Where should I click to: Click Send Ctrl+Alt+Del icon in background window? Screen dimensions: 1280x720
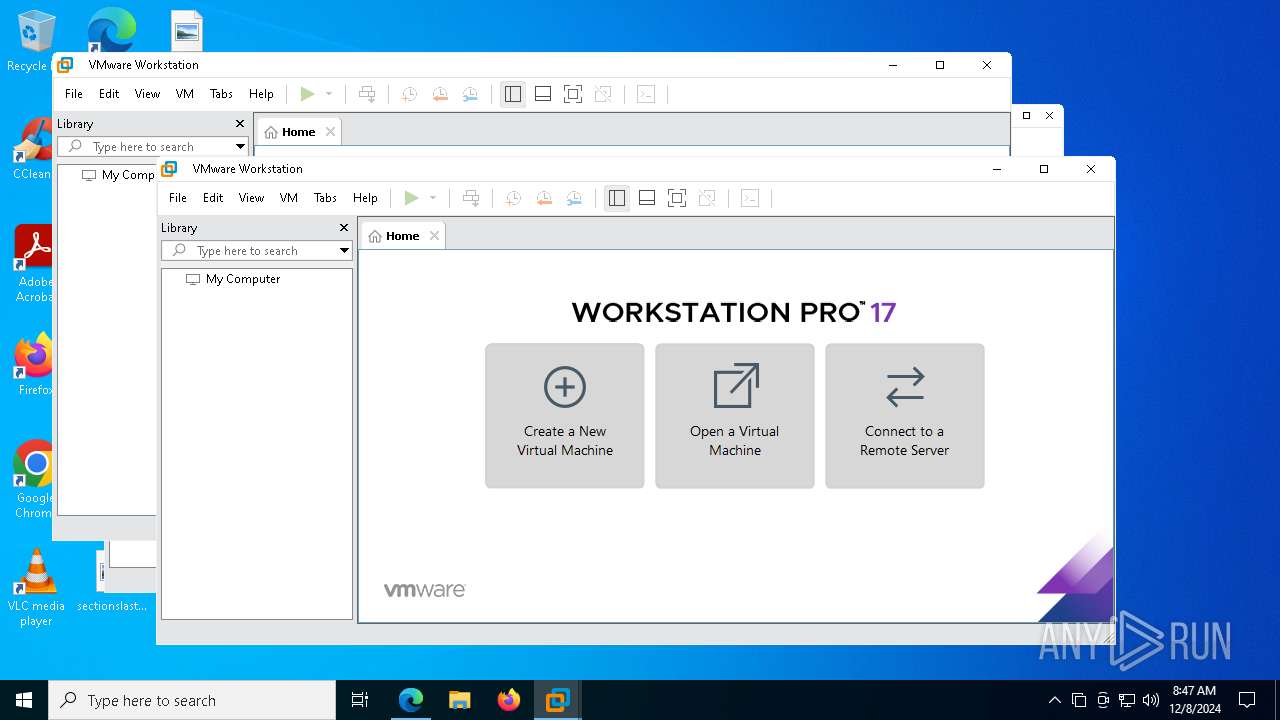tap(367, 94)
